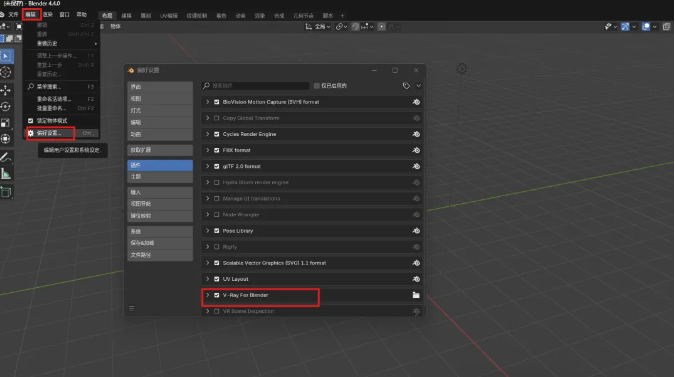Open the Themes section in Preferences sidebar
Image resolution: width=675 pixels, height=377 pixels.
coord(160,177)
